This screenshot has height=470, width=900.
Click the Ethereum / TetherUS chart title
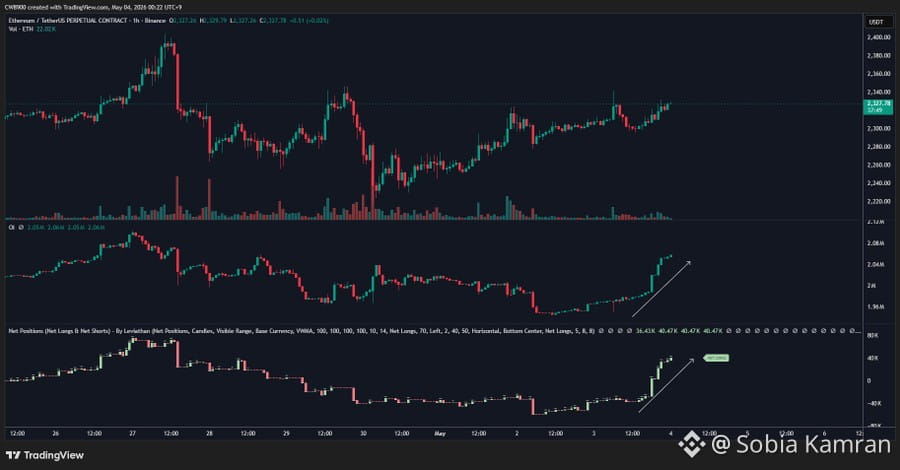pos(87,21)
